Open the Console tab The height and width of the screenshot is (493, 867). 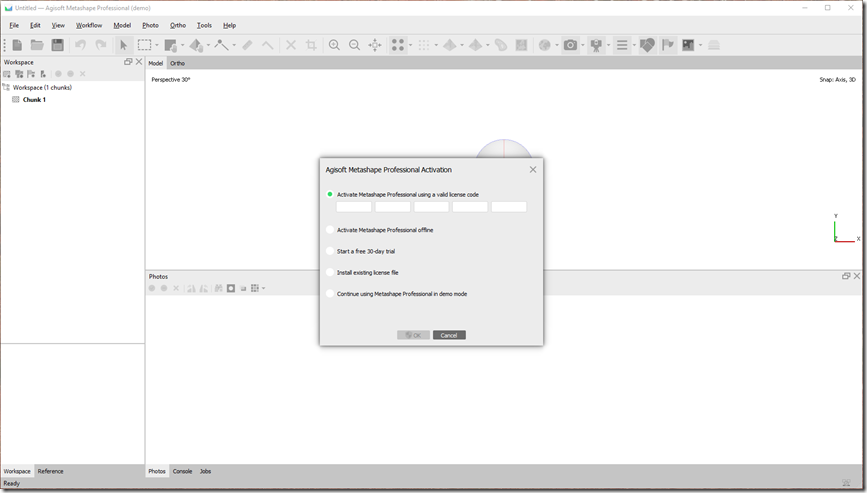click(x=182, y=471)
